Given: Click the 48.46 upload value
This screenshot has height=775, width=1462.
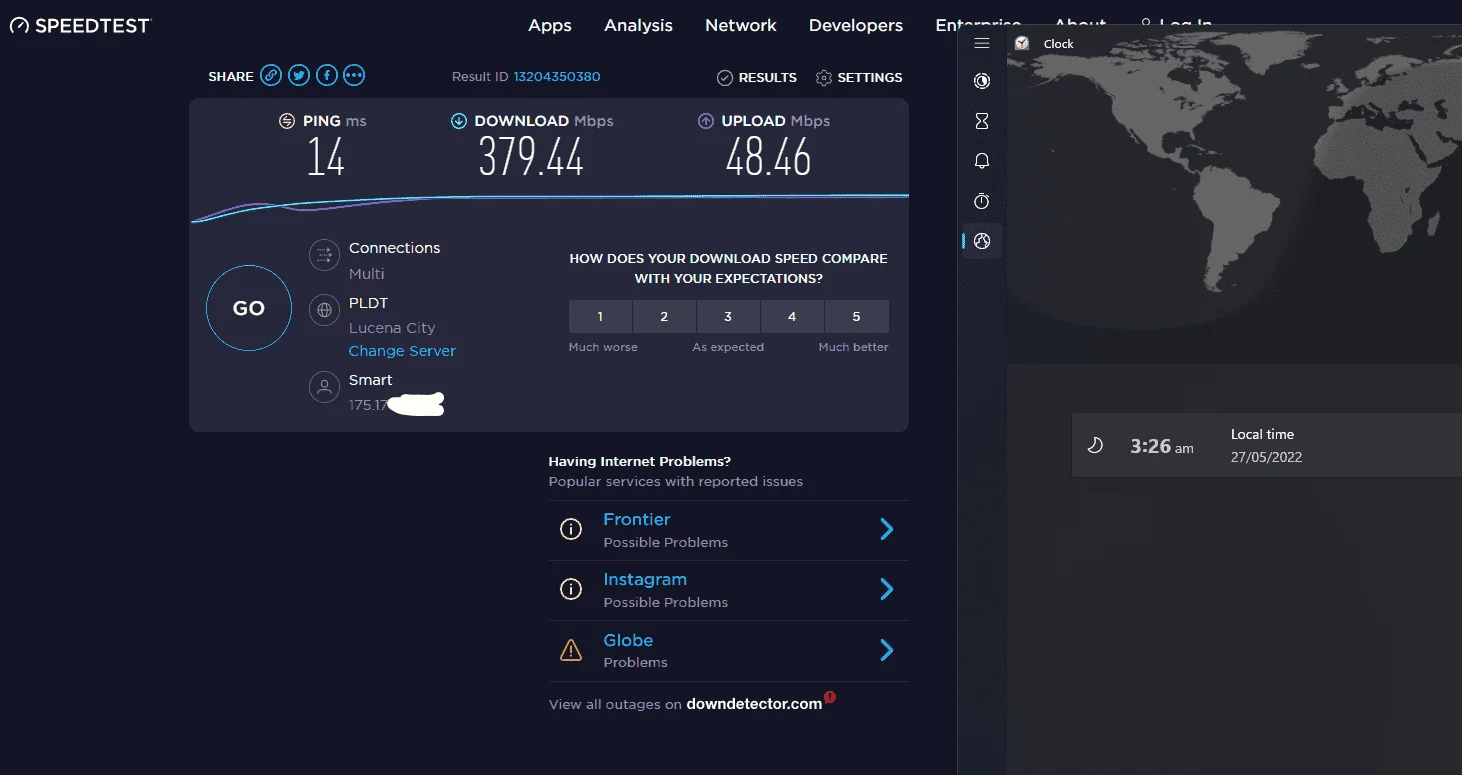Looking at the screenshot, I should coord(768,158).
